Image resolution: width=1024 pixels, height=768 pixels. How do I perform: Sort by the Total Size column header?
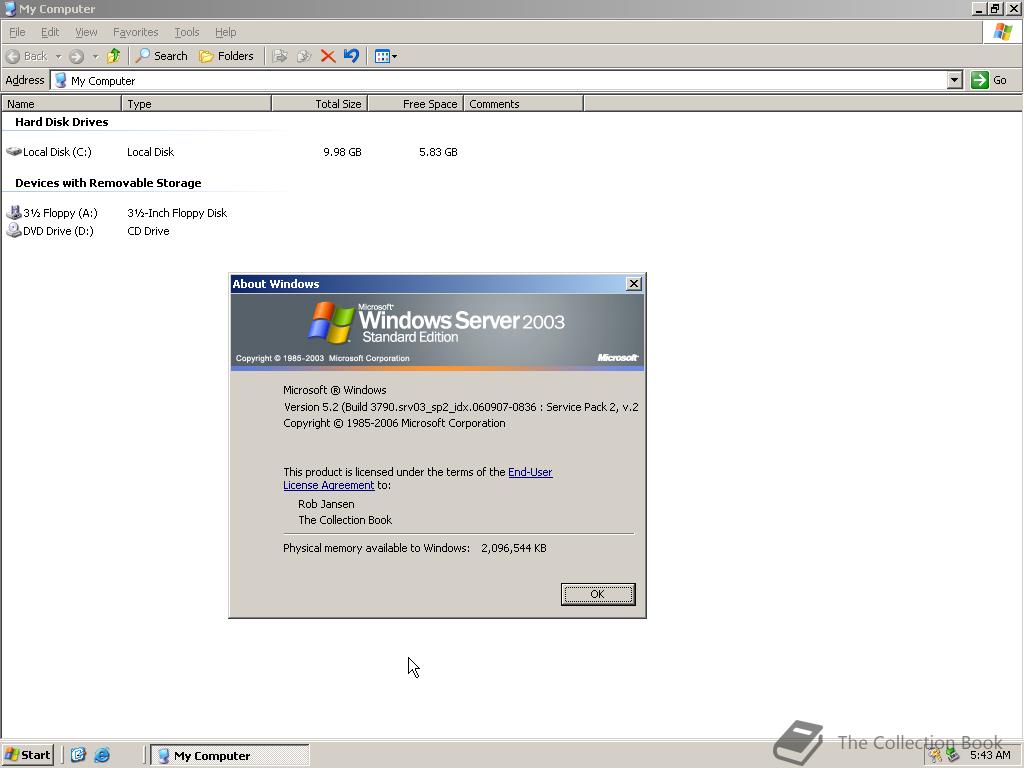pyautogui.click(x=320, y=104)
